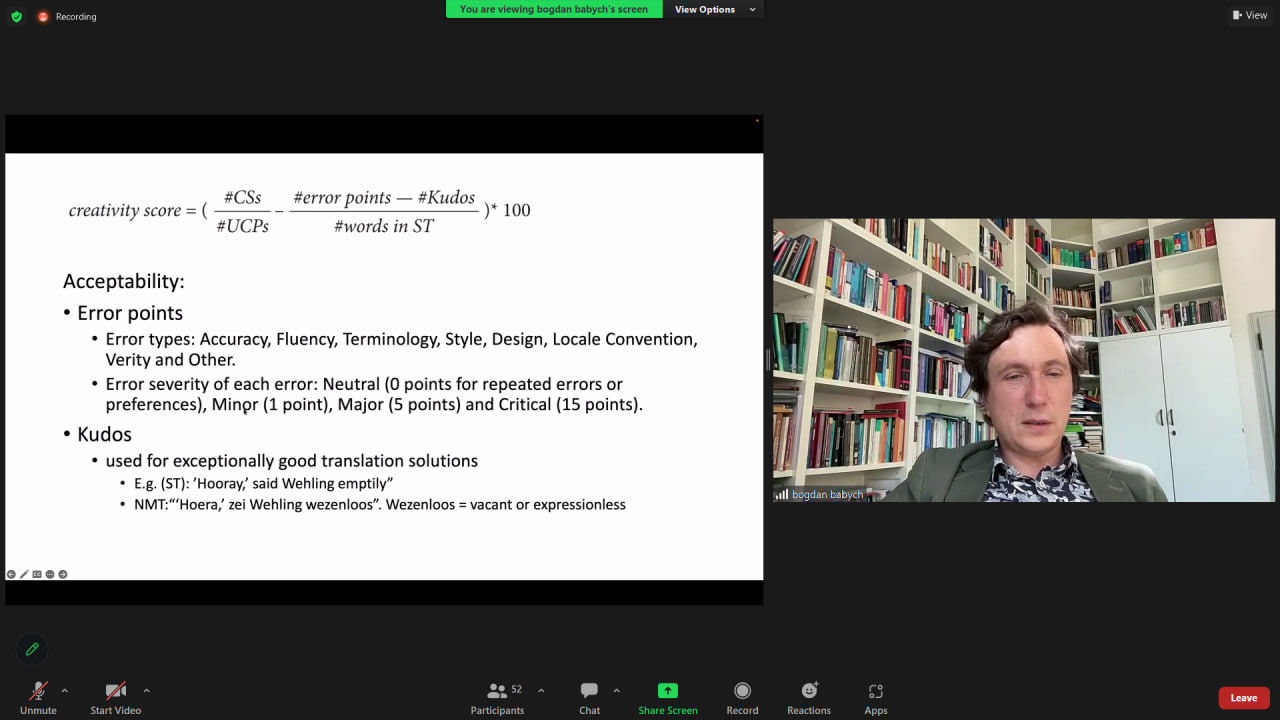The image size is (1280, 720).
Task: Expand the arrow next to Participants
Action: tap(541, 690)
